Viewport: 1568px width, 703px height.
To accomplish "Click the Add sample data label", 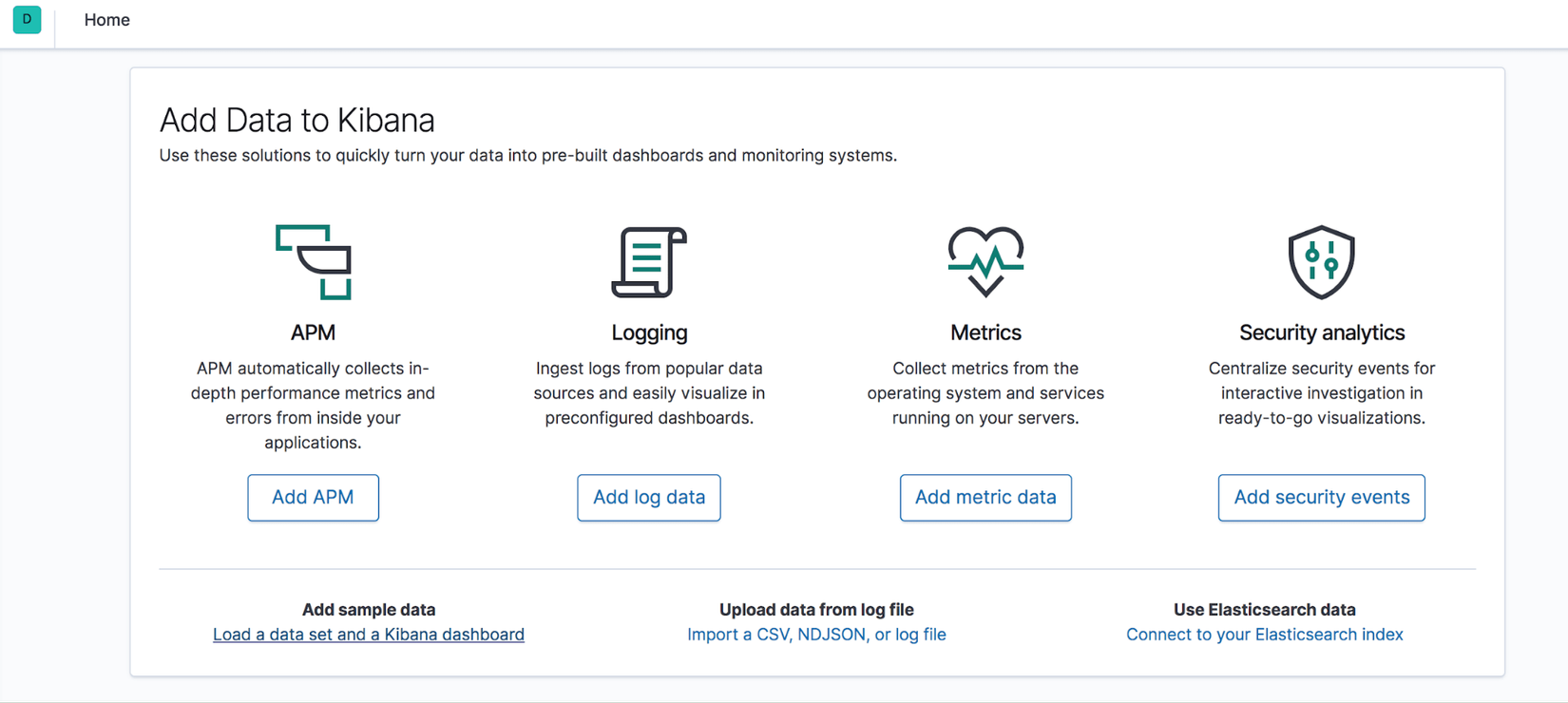I will tap(369, 610).
